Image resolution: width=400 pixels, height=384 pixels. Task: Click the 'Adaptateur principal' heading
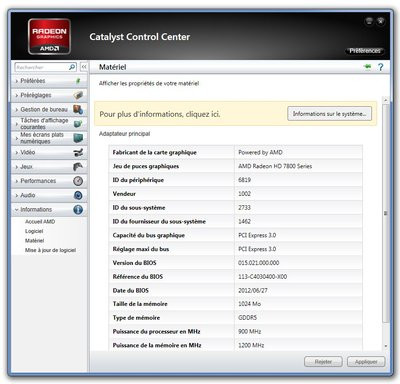(x=124, y=134)
